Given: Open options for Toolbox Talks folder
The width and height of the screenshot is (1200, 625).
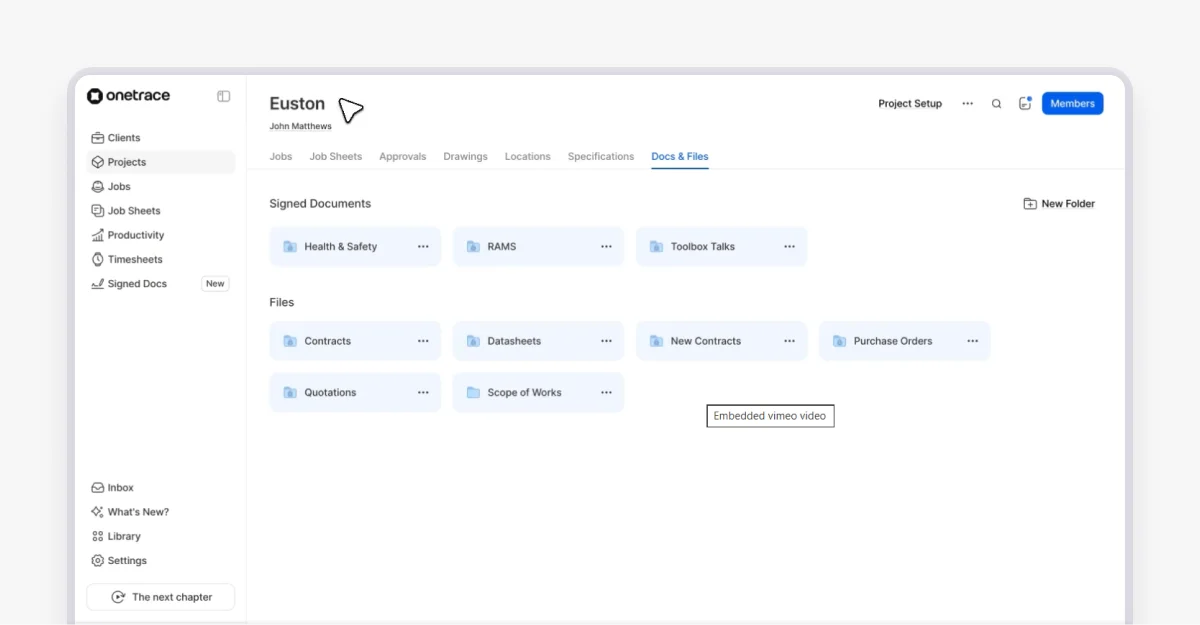Looking at the screenshot, I should point(789,246).
